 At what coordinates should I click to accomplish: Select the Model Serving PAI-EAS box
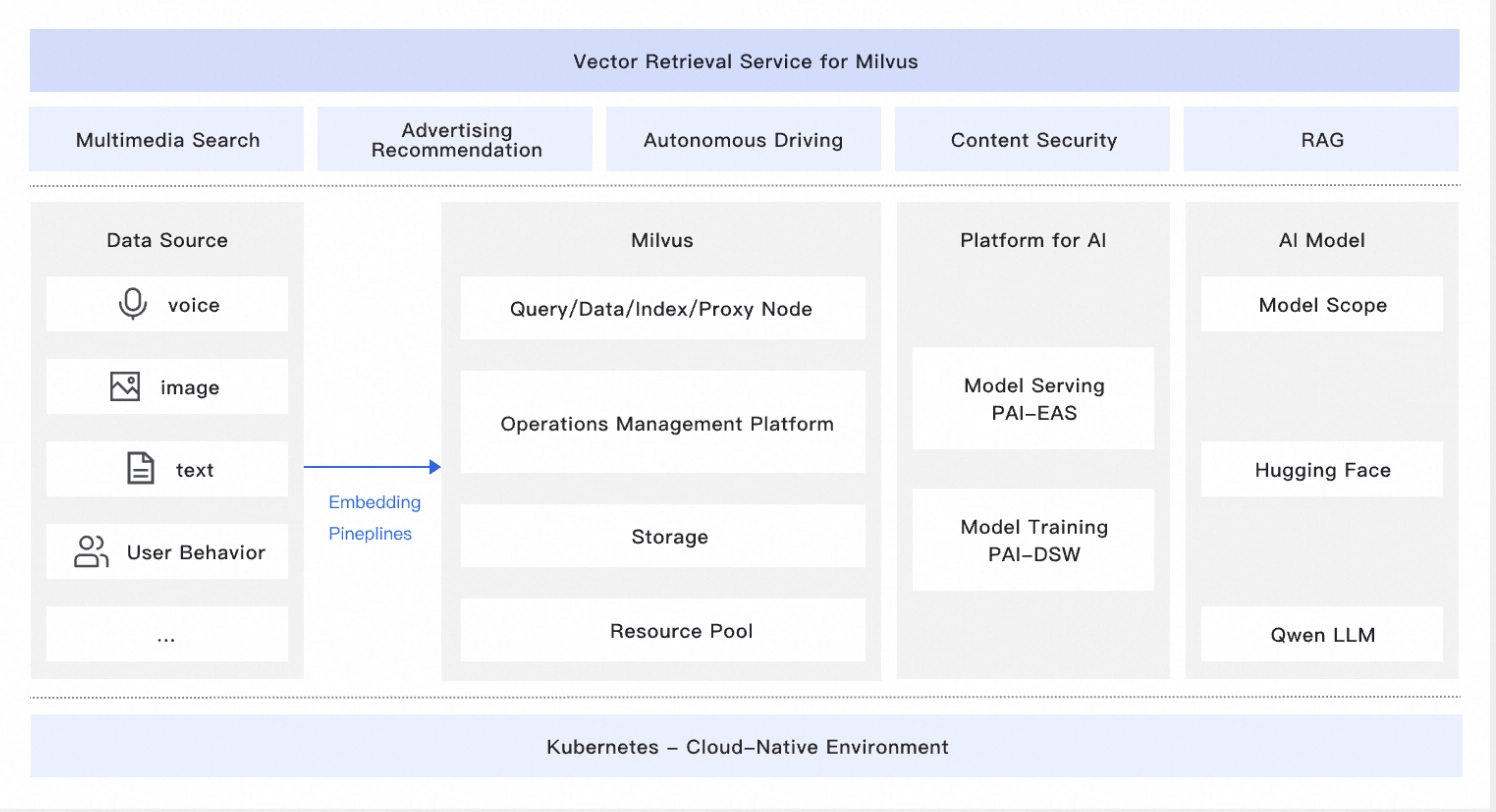(1033, 398)
